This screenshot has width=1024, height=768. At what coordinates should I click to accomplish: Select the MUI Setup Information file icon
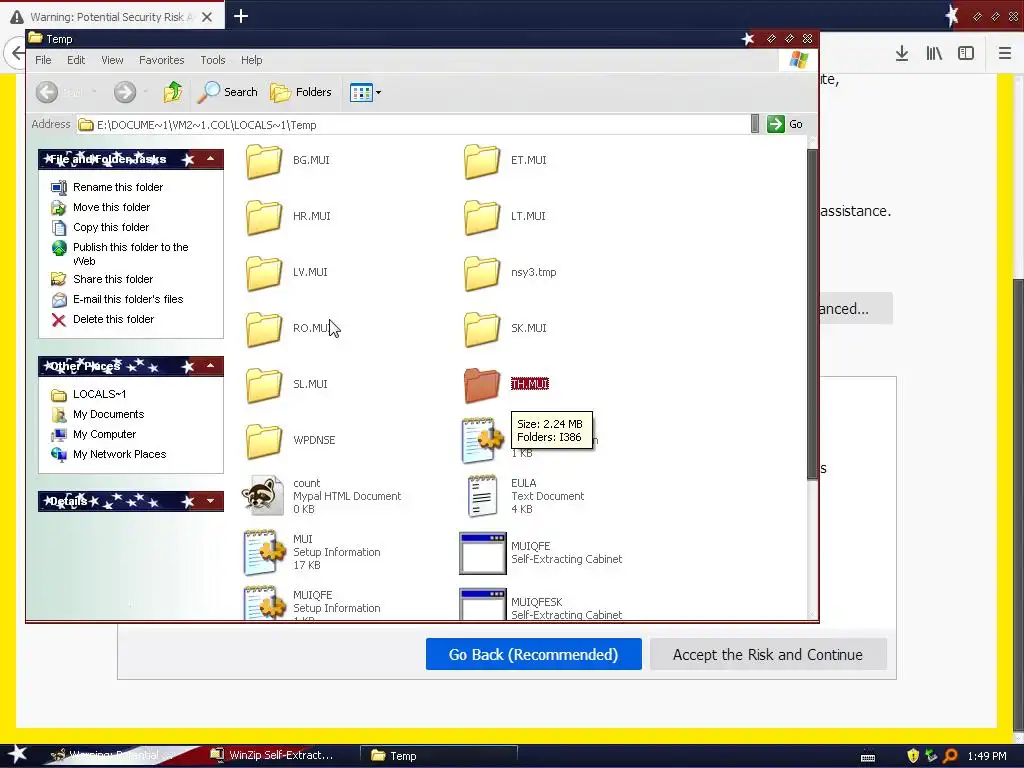264,552
